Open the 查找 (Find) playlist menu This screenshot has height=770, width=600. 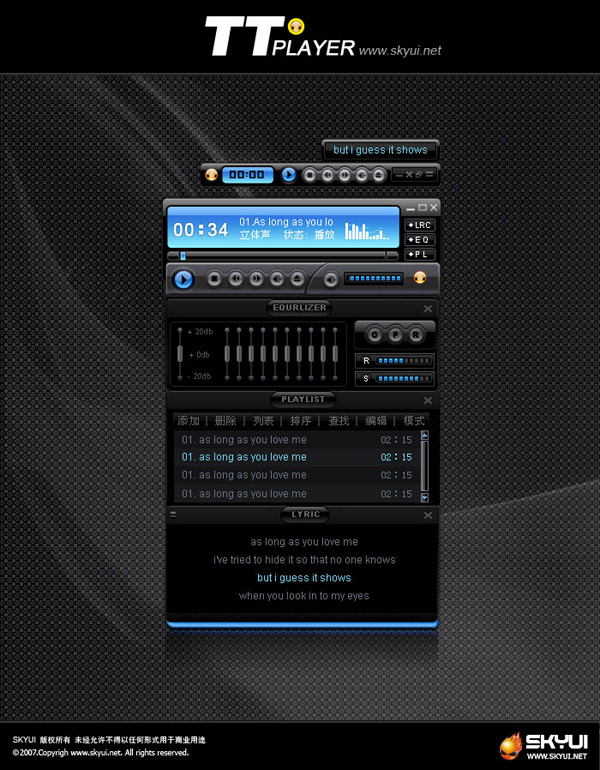(338, 421)
